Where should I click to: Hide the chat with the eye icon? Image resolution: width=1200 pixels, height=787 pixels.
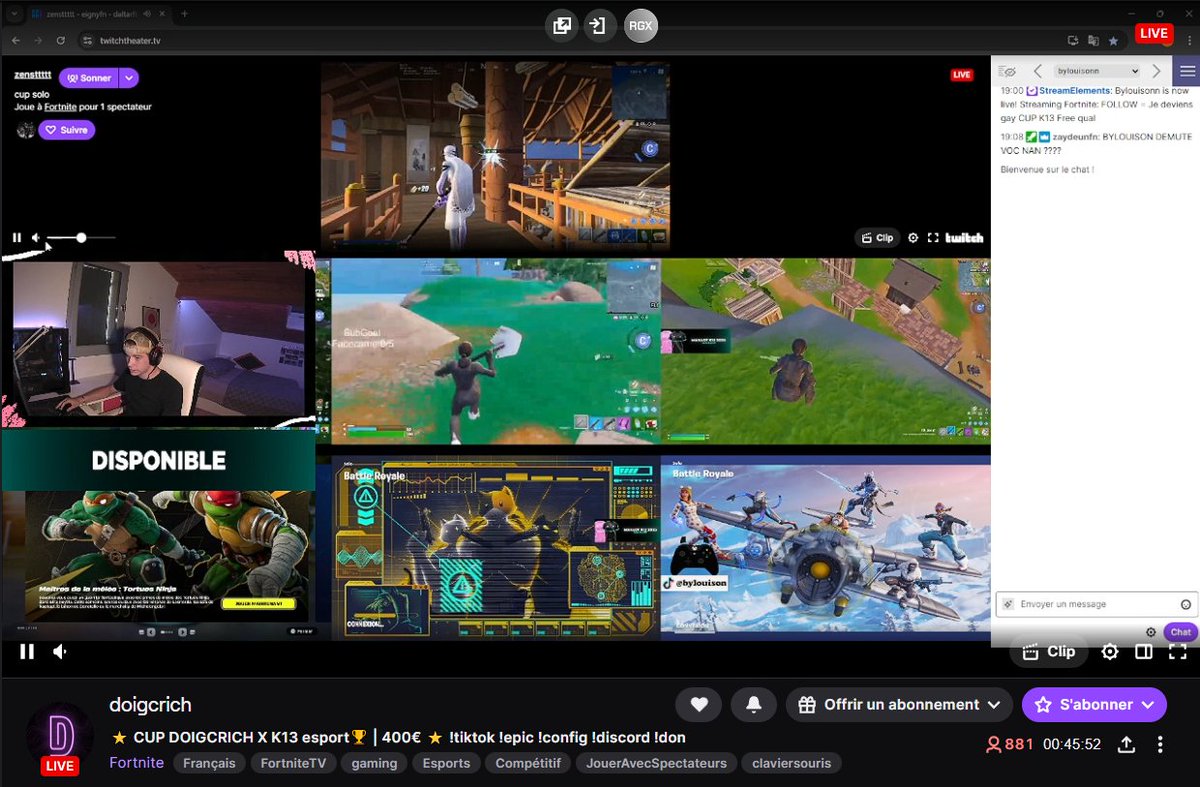[1009, 71]
